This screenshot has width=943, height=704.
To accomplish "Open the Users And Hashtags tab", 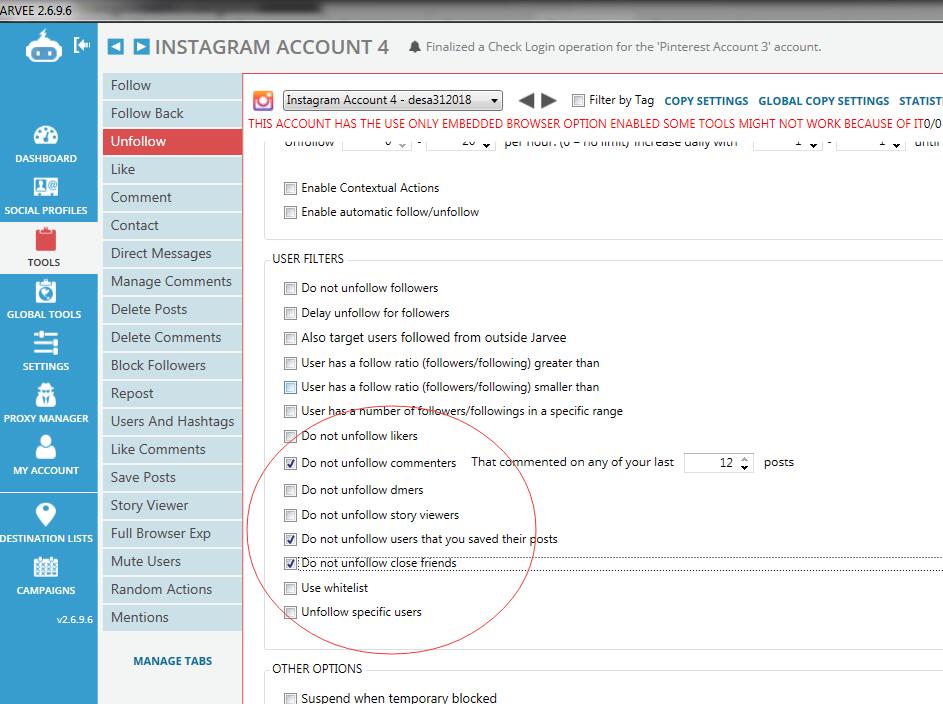I will click(x=172, y=421).
